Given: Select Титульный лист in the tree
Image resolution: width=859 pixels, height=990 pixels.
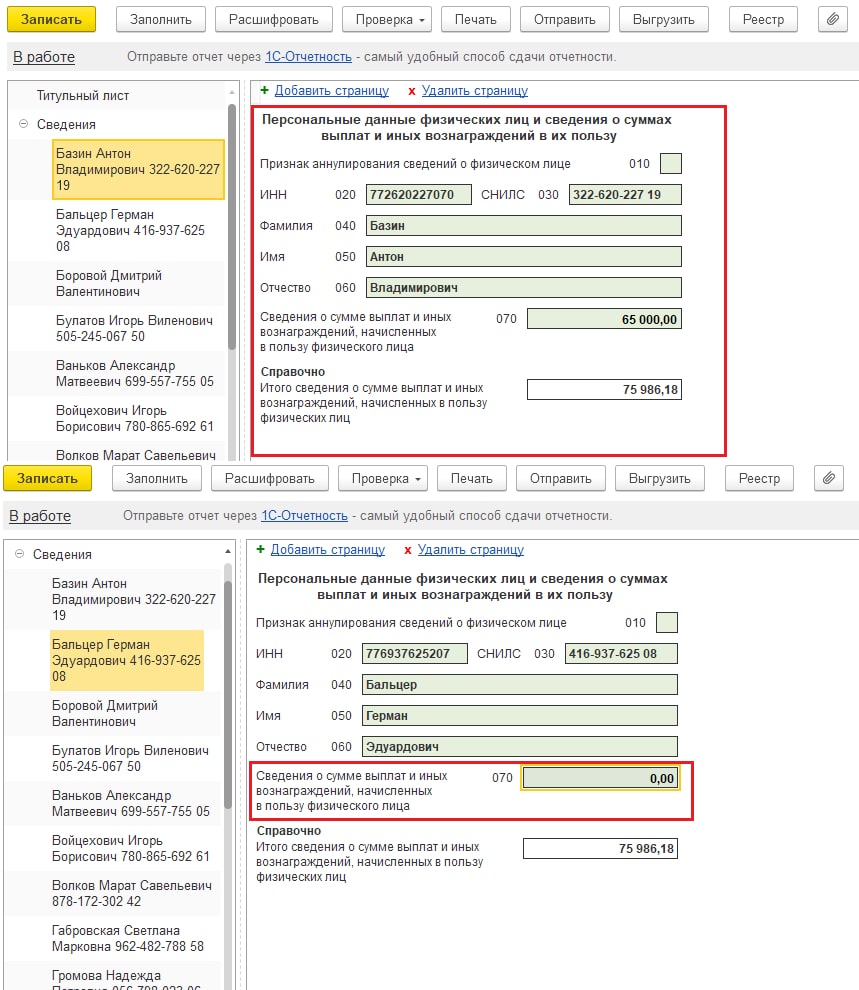Looking at the screenshot, I should (x=83, y=96).
